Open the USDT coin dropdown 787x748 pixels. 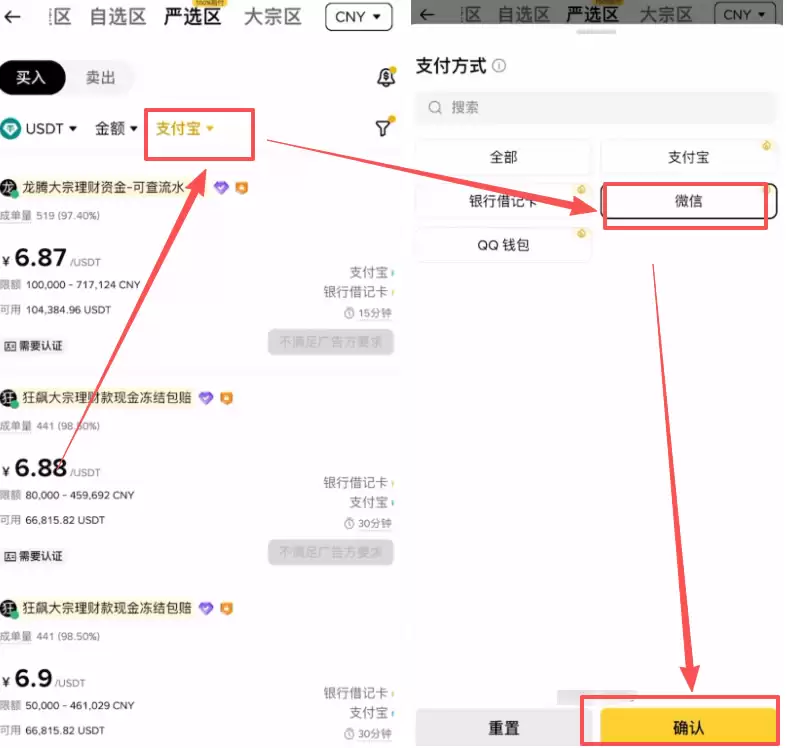point(51,129)
